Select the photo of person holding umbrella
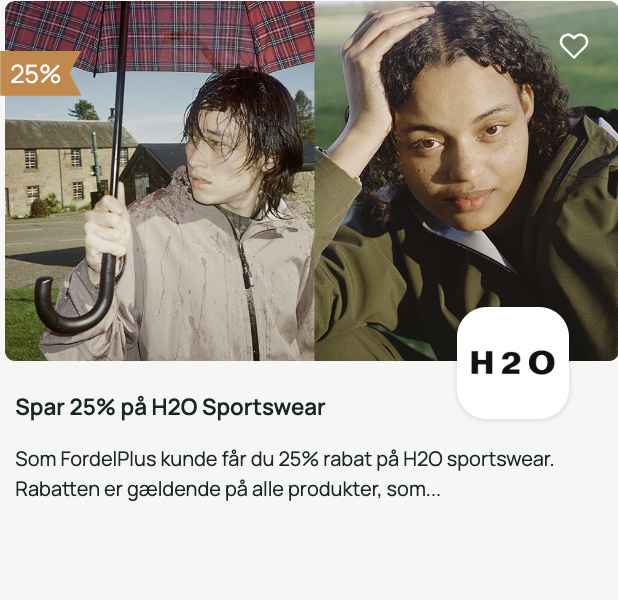Viewport: 618px width, 600px height. click(x=160, y=181)
